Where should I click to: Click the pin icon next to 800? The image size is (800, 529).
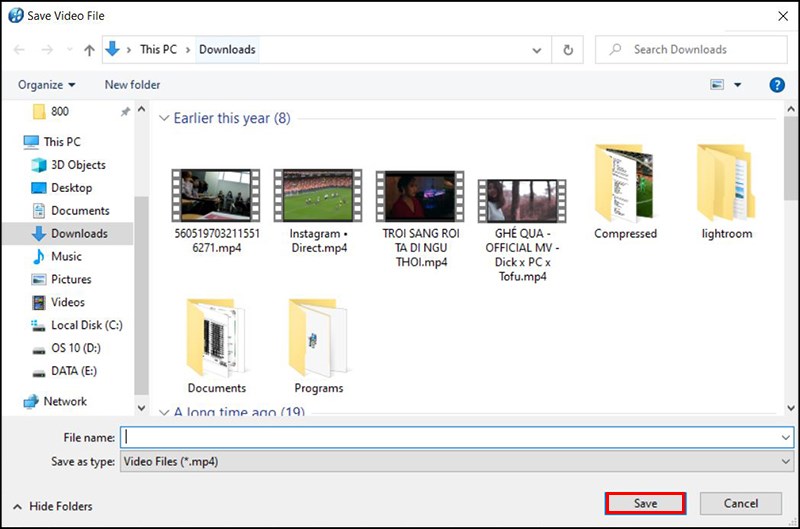(x=124, y=111)
